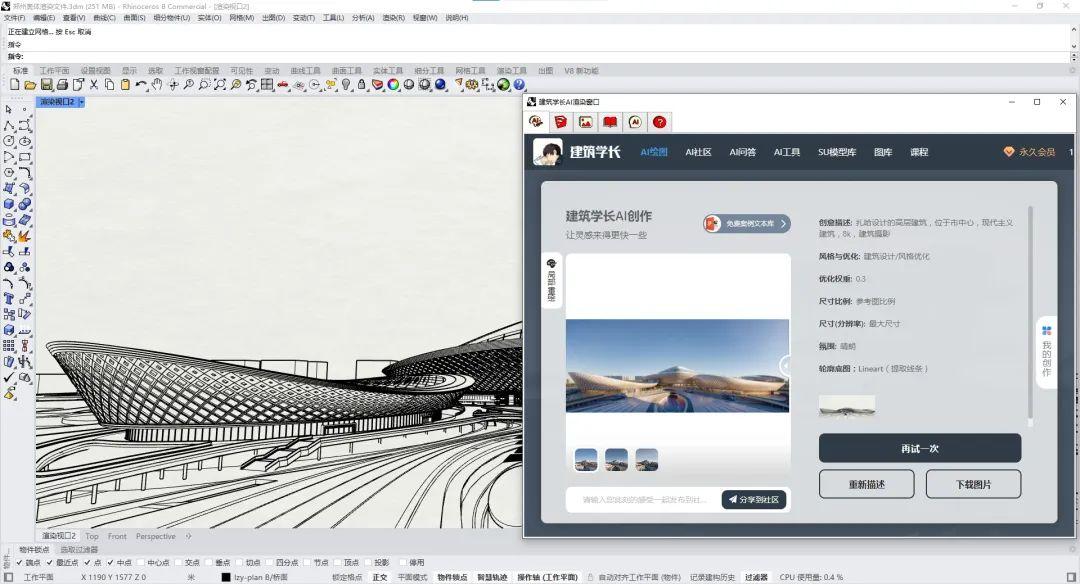Undo the last action with the arrow icon

[x=141, y=85]
